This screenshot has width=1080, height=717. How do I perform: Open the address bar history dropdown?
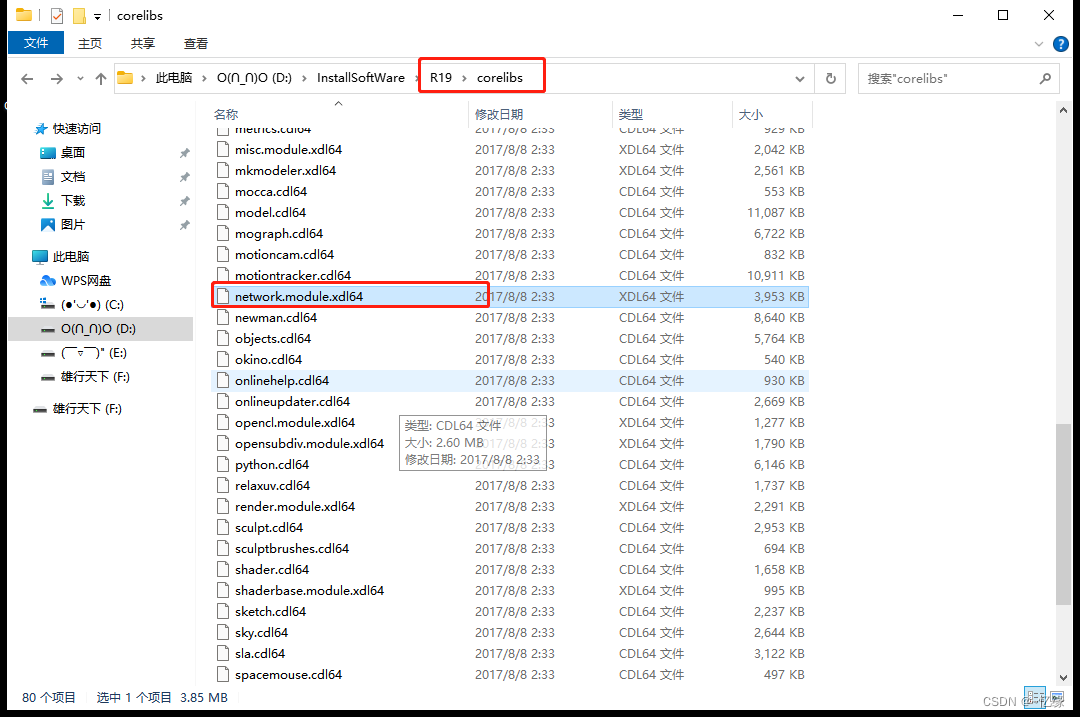pos(800,79)
